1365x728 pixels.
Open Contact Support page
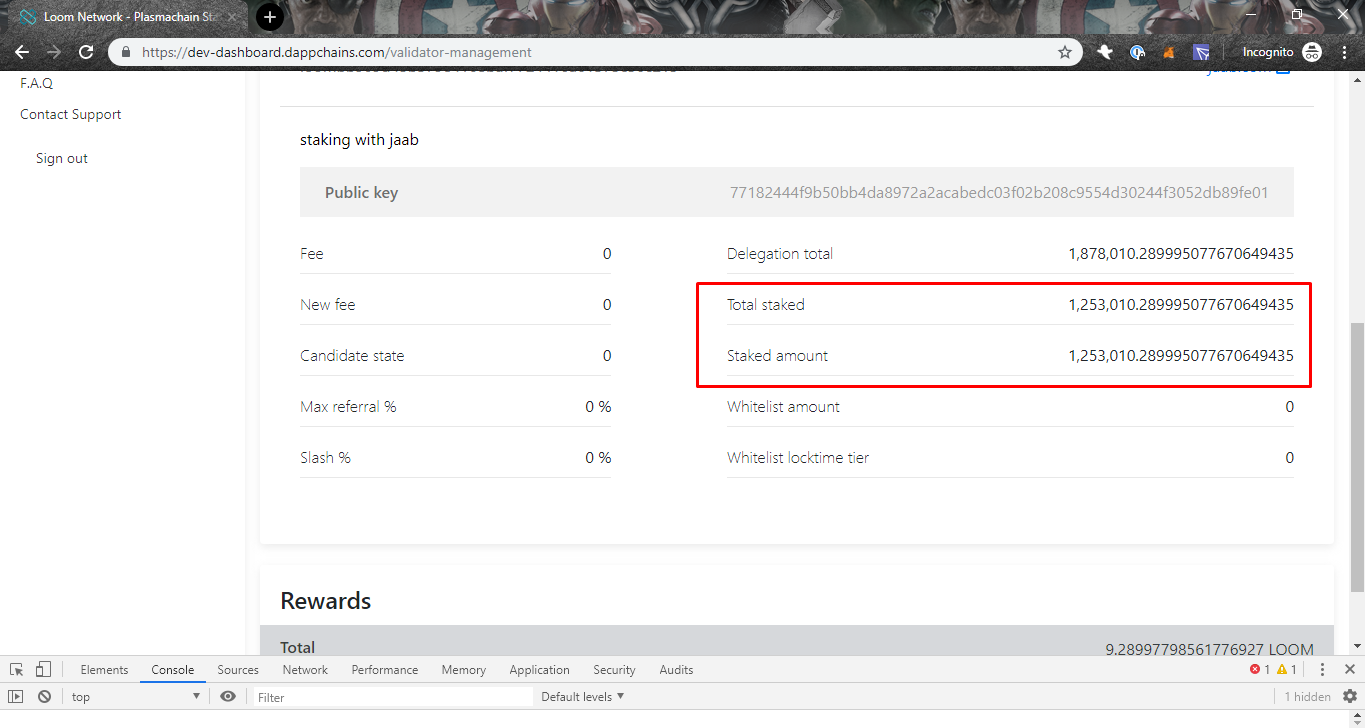70,114
